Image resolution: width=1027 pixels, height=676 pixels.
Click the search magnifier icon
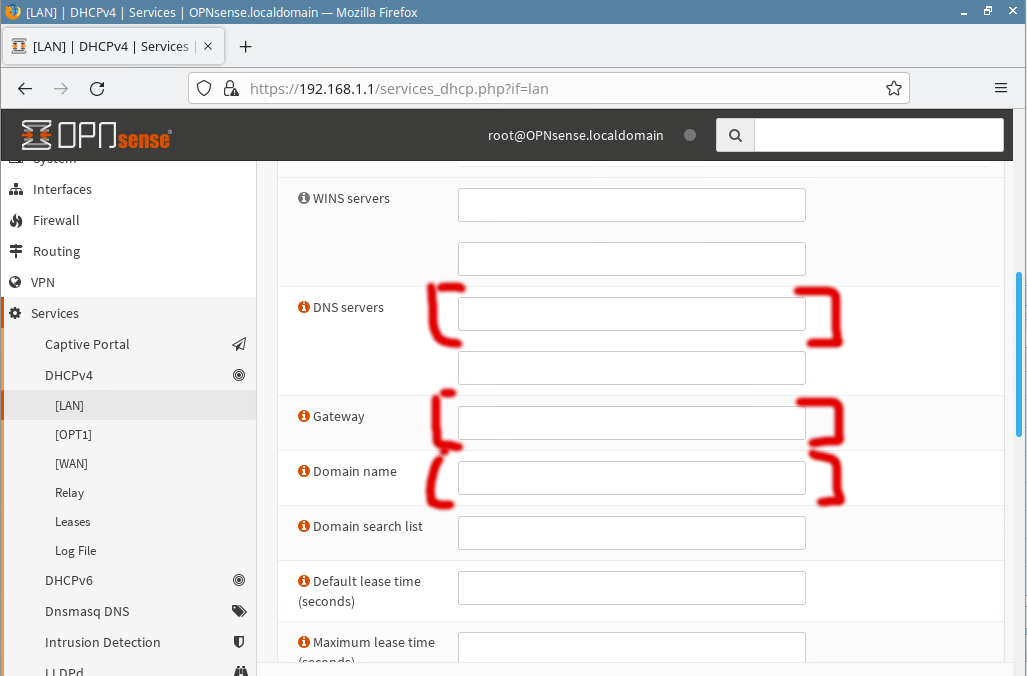tap(735, 135)
